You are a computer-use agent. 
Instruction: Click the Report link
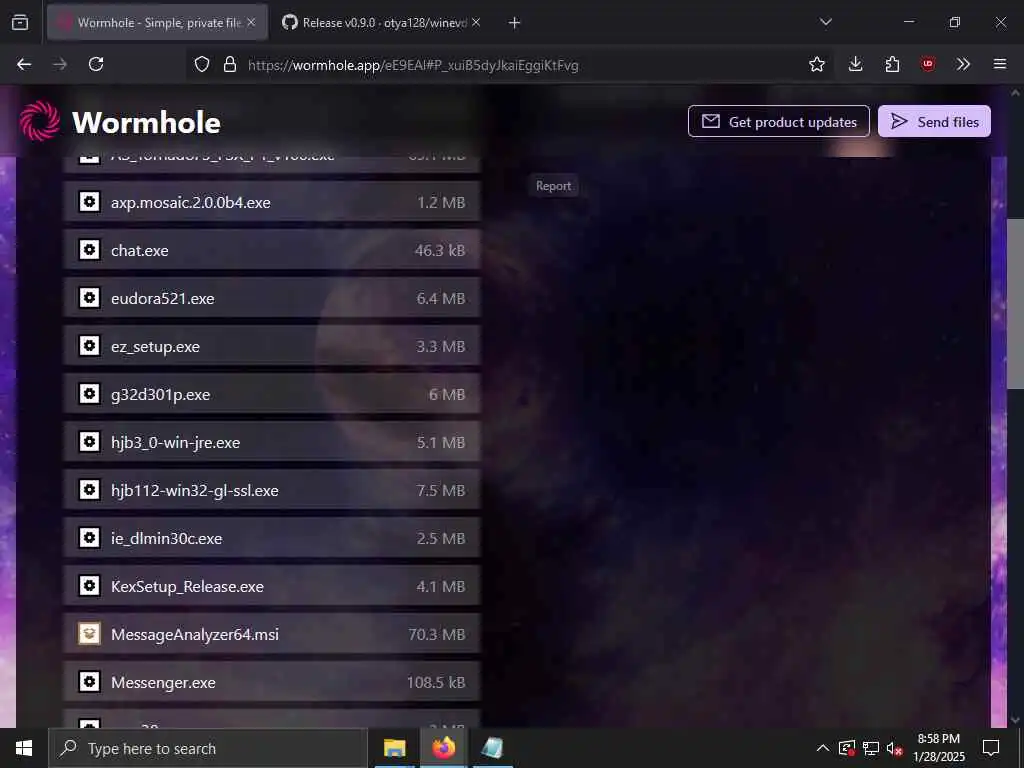[553, 186]
